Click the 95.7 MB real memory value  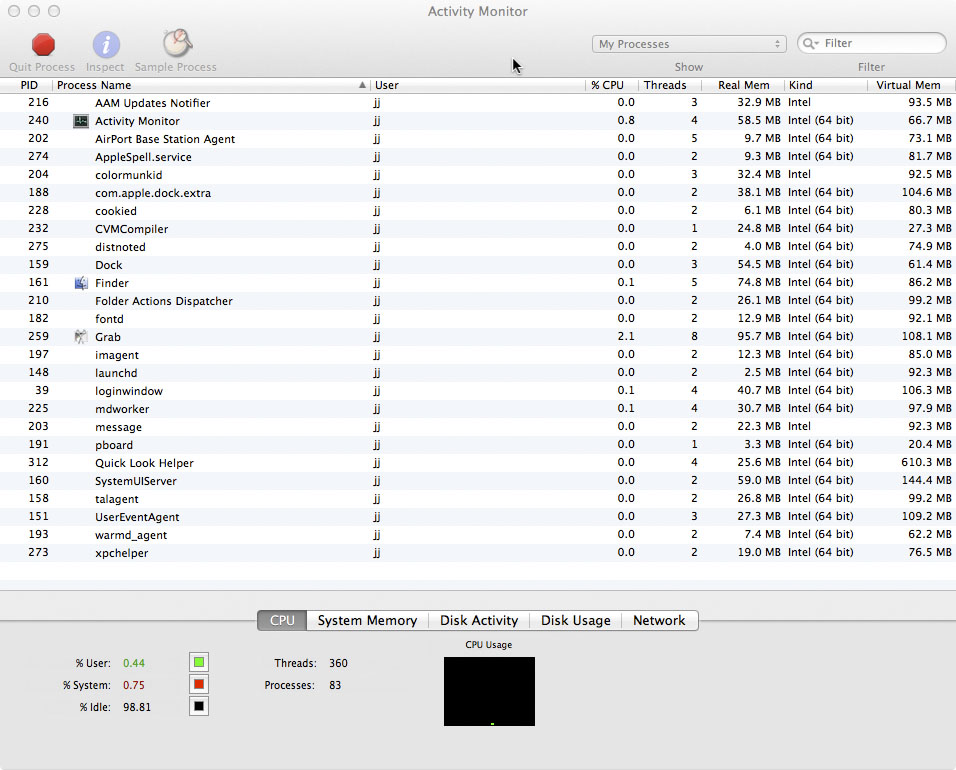click(x=758, y=336)
